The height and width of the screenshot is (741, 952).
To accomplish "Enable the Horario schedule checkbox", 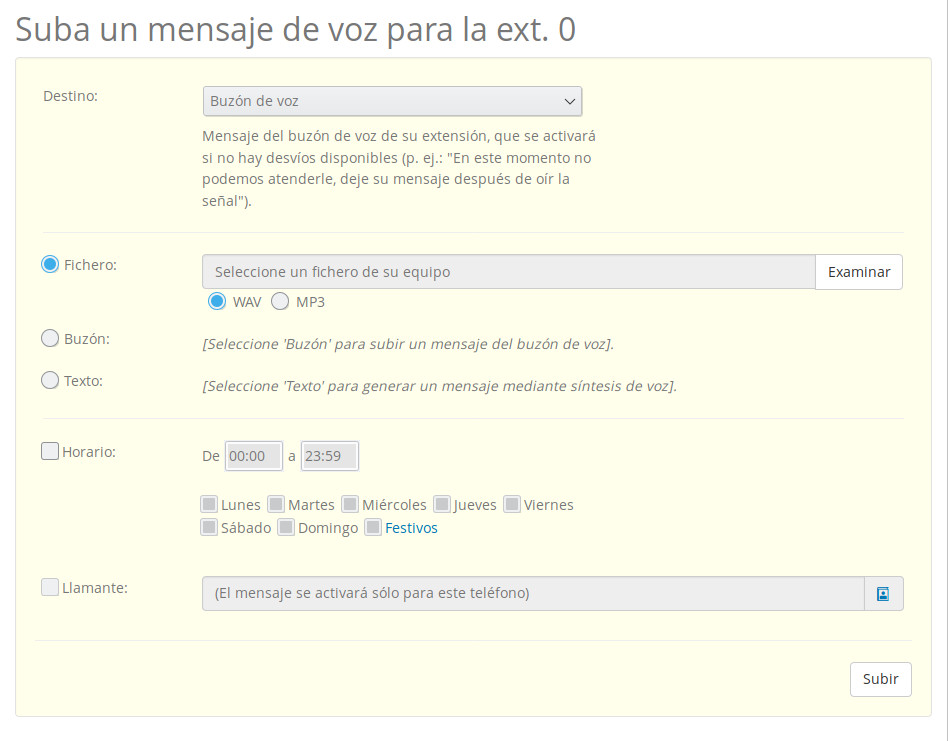I will click(50, 451).
